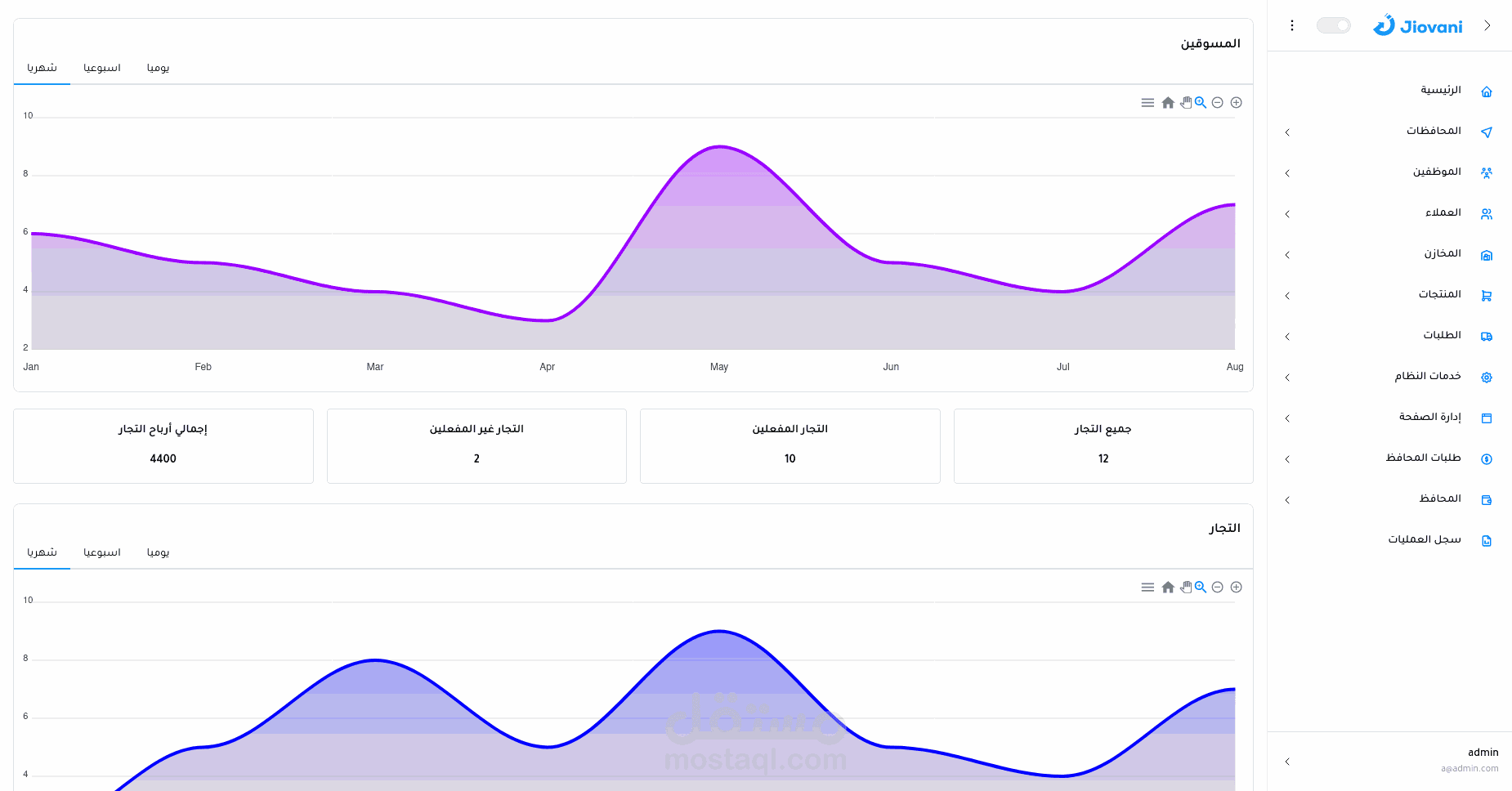Open chart menu icon in التجار chart

[x=1147, y=588]
